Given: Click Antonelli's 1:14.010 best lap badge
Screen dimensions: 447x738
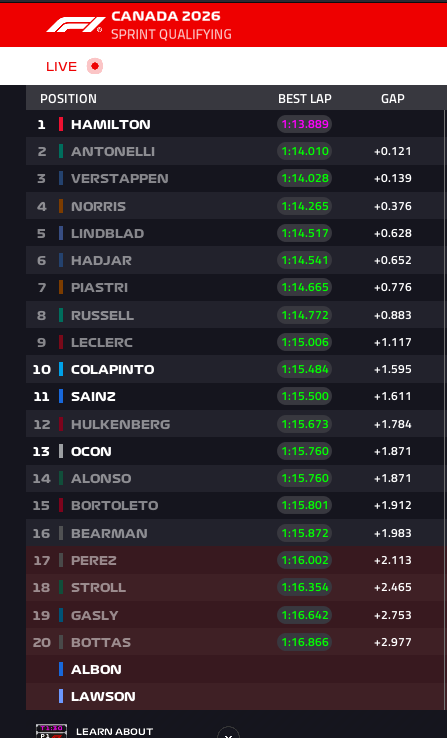Looking at the screenshot, I should [x=304, y=151].
